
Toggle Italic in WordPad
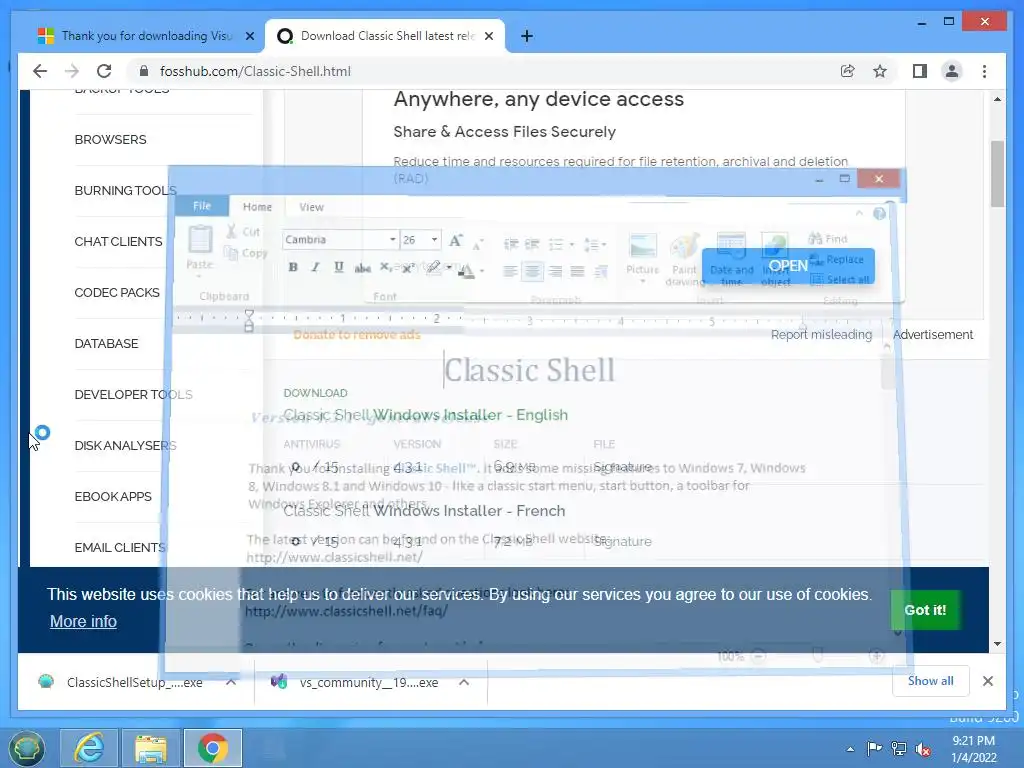315,267
